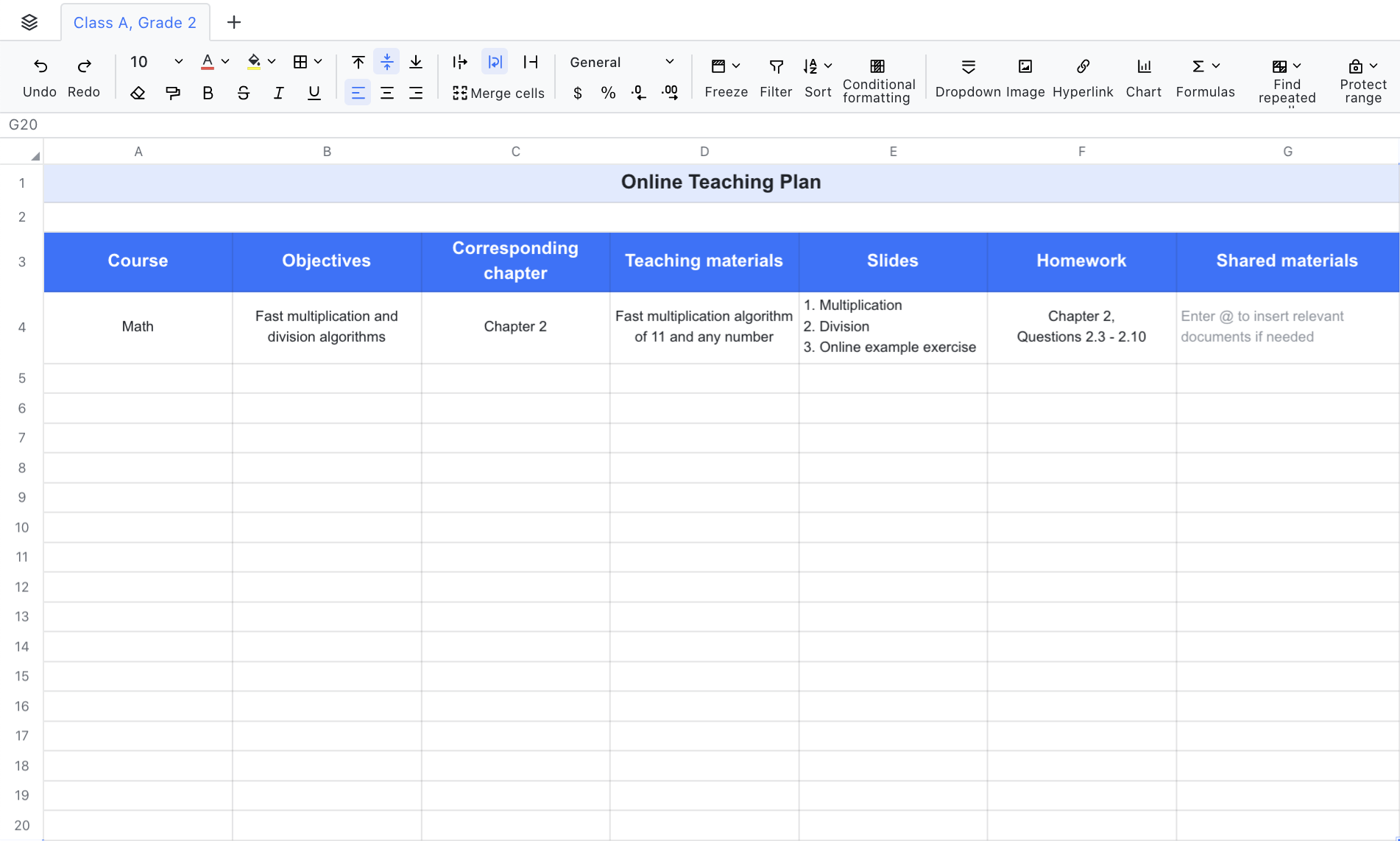Click the Hyperlink icon

click(x=1082, y=67)
